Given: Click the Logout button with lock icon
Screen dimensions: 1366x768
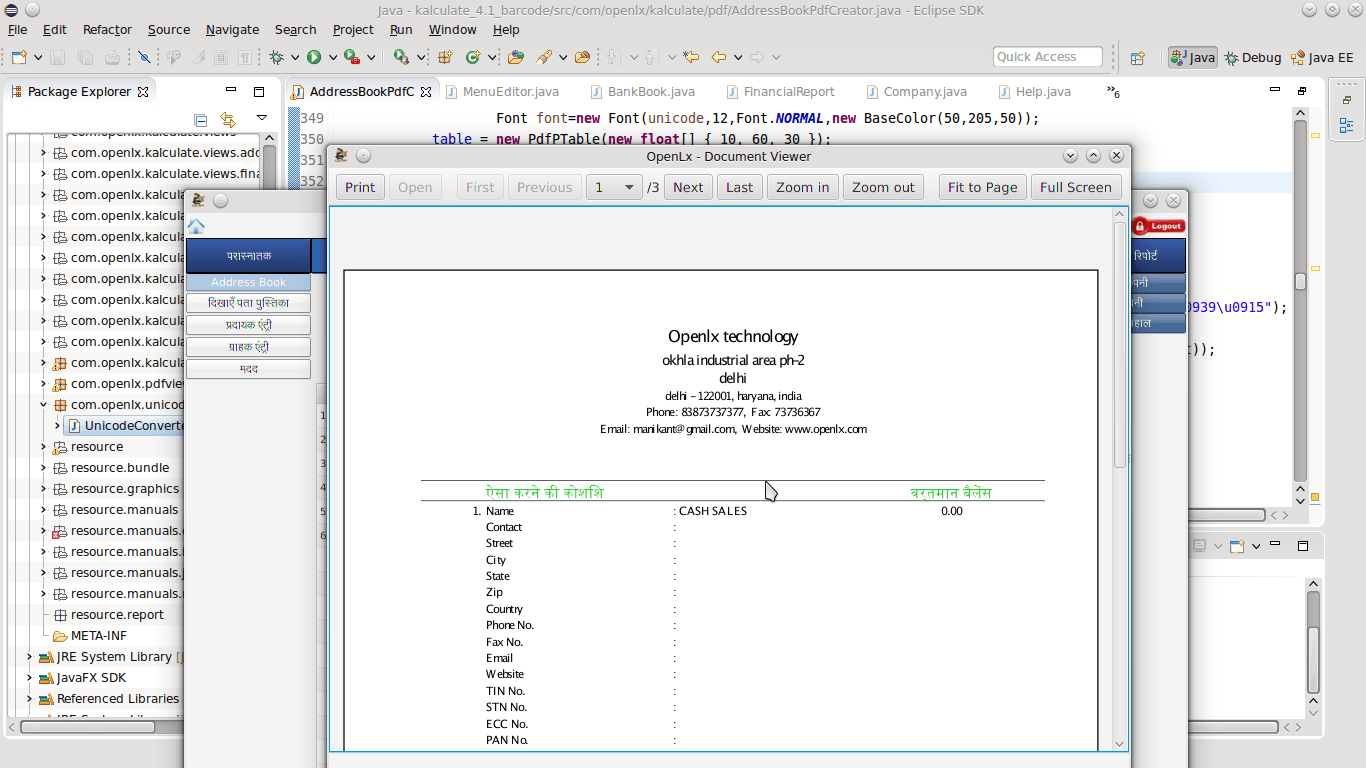Looking at the screenshot, I should click(1159, 226).
